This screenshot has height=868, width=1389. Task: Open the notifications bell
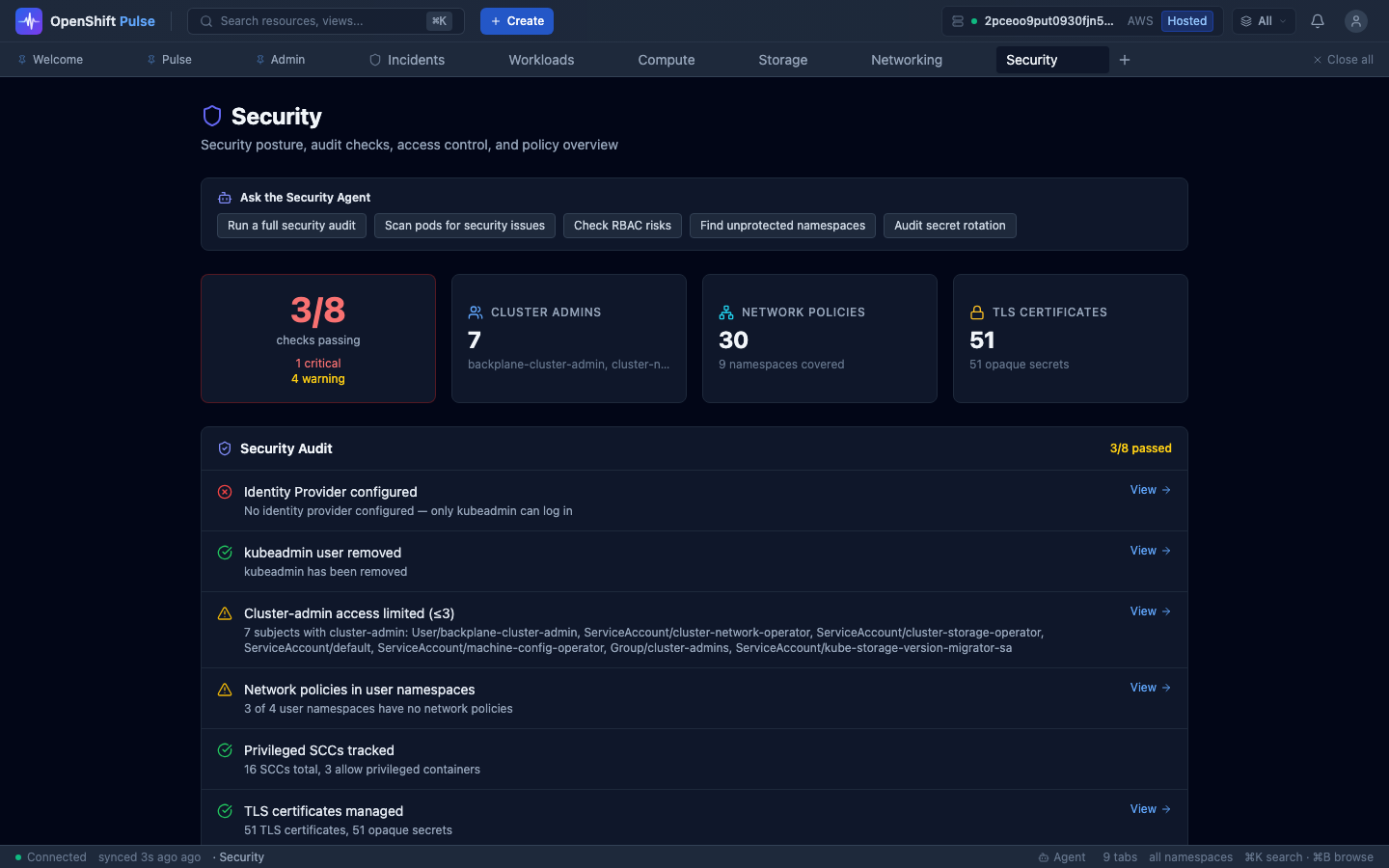coord(1317,21)
